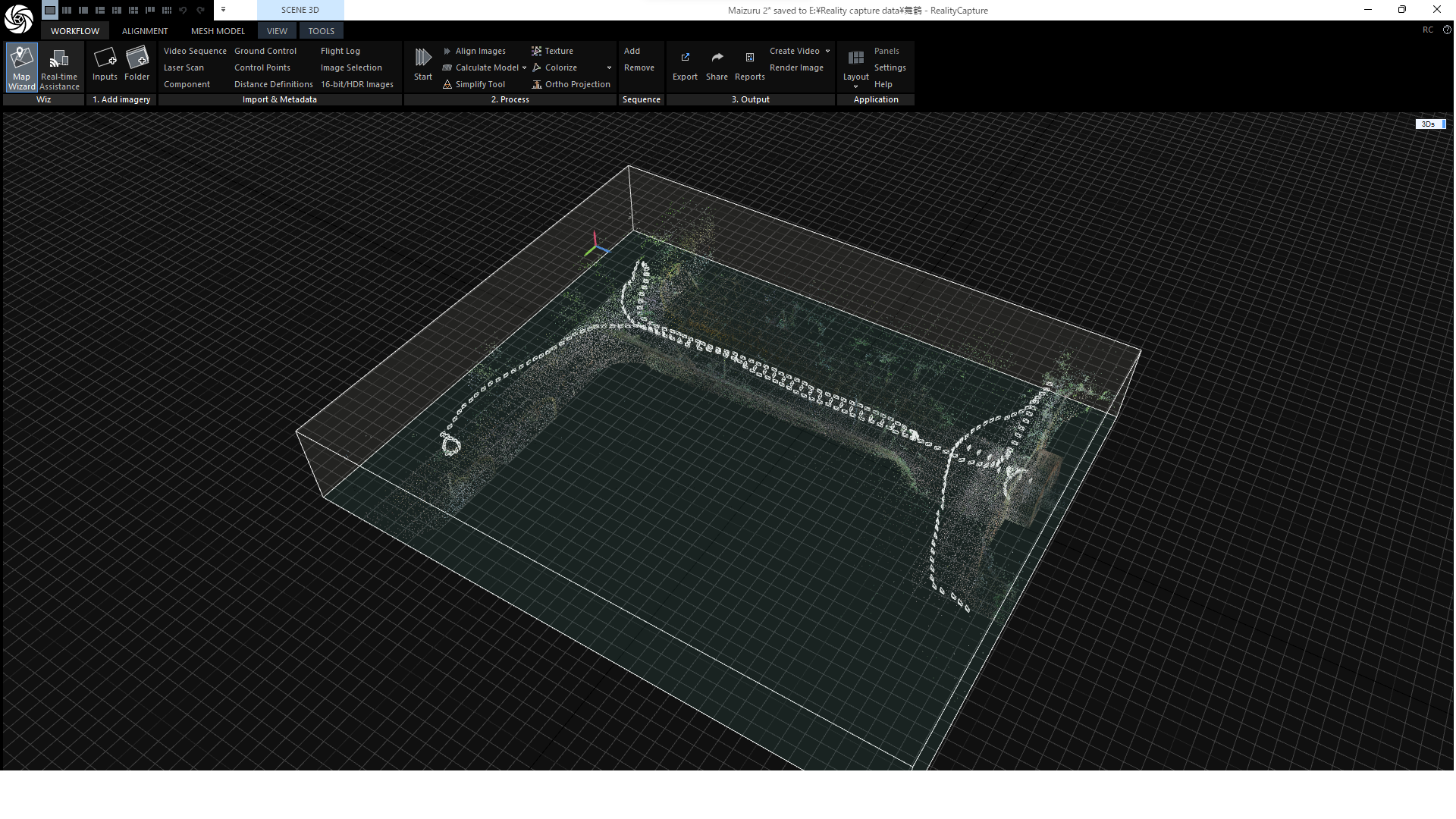Open the Help entry in Application group
This screenshot has width=1456, height=819.
click(883, 84)
